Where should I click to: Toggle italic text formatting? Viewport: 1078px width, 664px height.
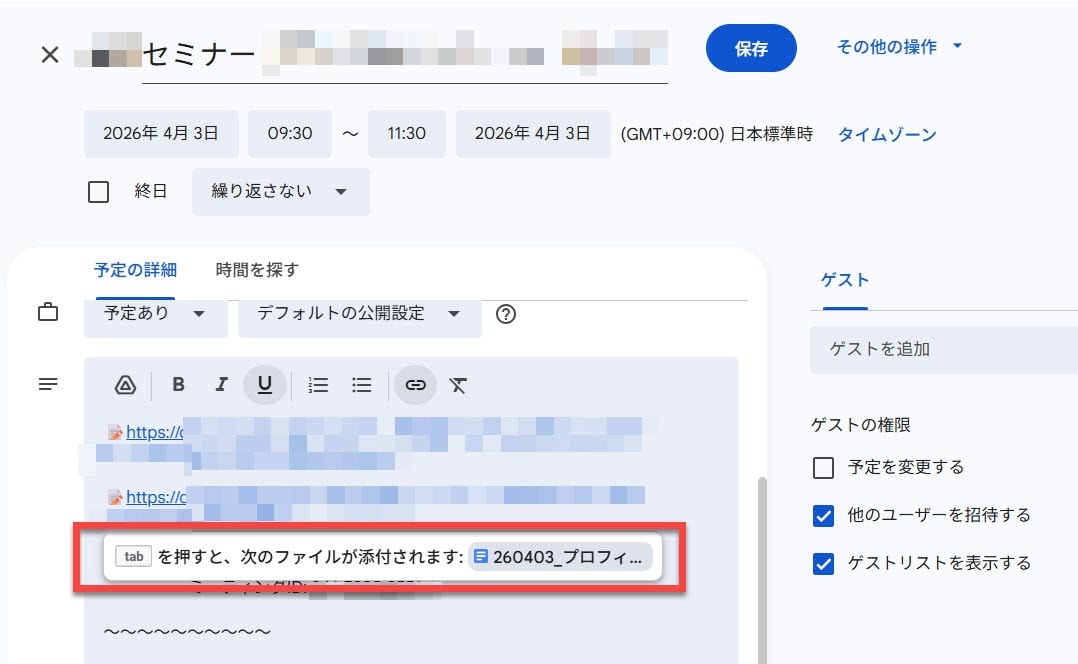[x=222, y=385]
